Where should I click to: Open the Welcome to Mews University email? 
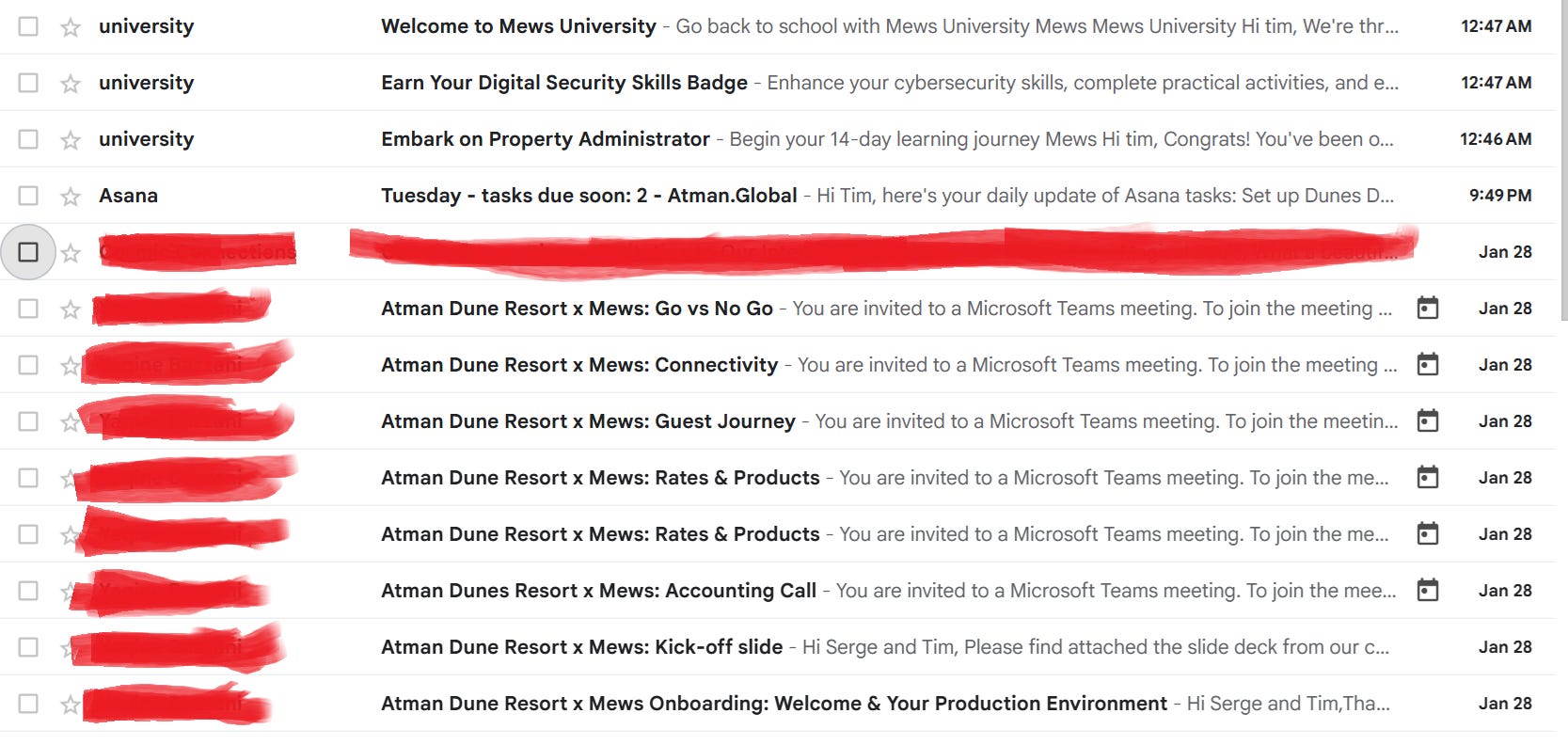[778, 26]
